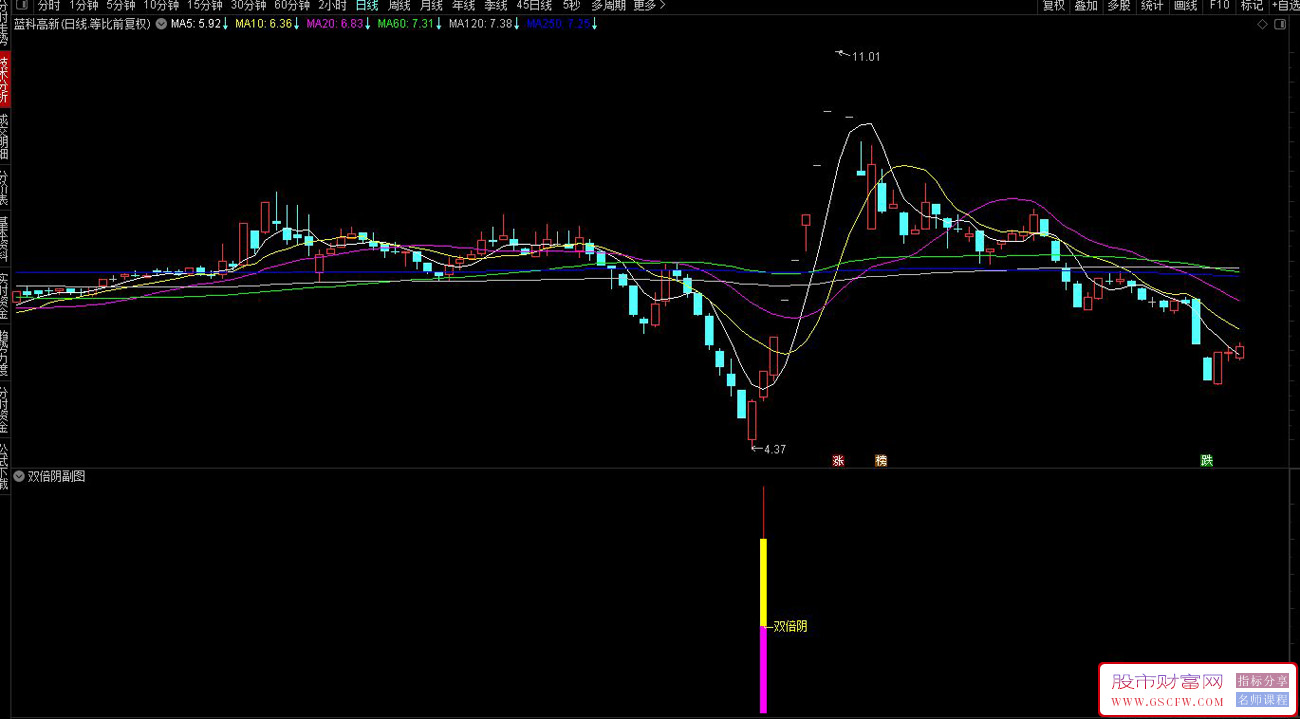Open the 指标分享 link
This screenshot has height=719, width=1300.
click(1263, 681)
